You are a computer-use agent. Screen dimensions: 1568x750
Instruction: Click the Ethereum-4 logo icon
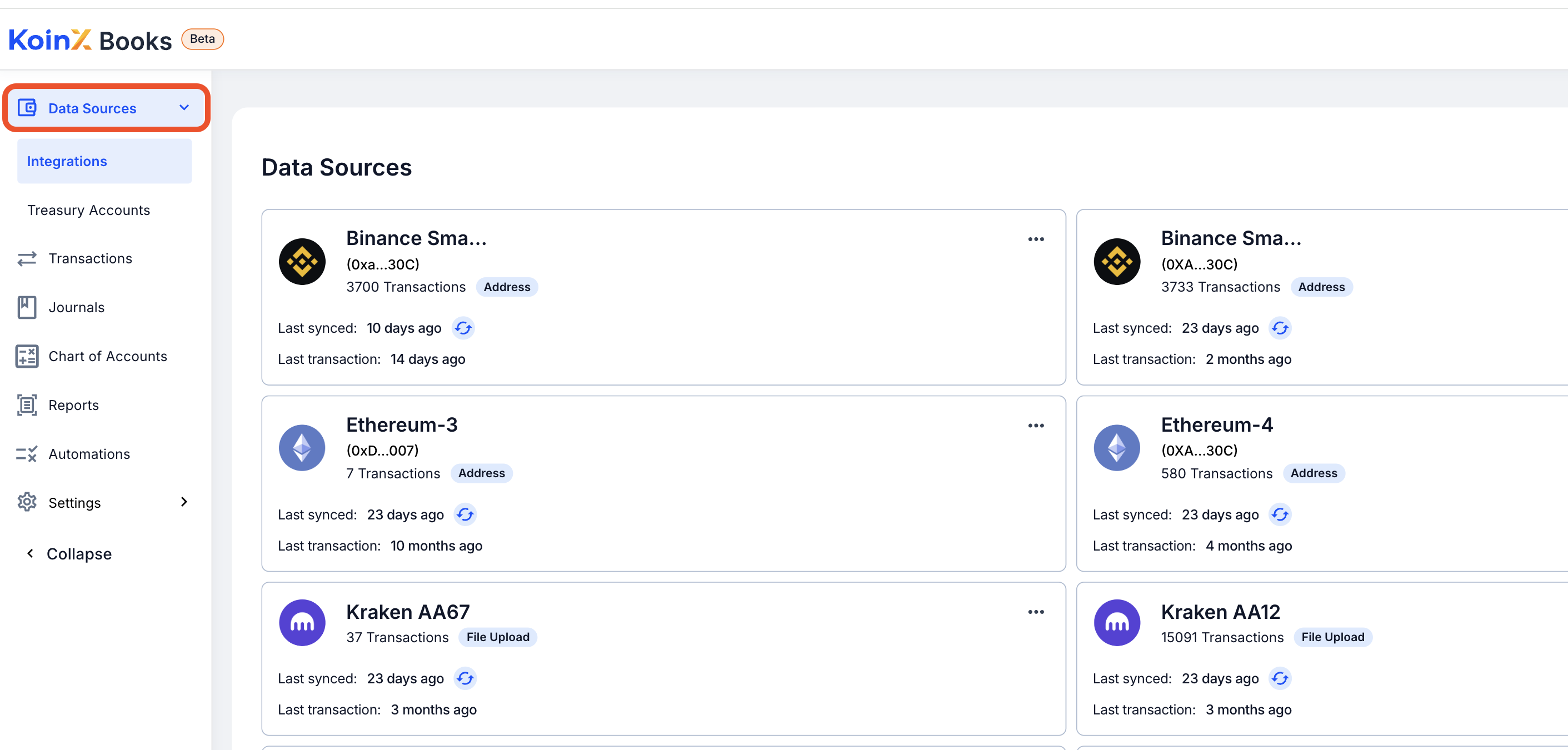point(1117,448)
